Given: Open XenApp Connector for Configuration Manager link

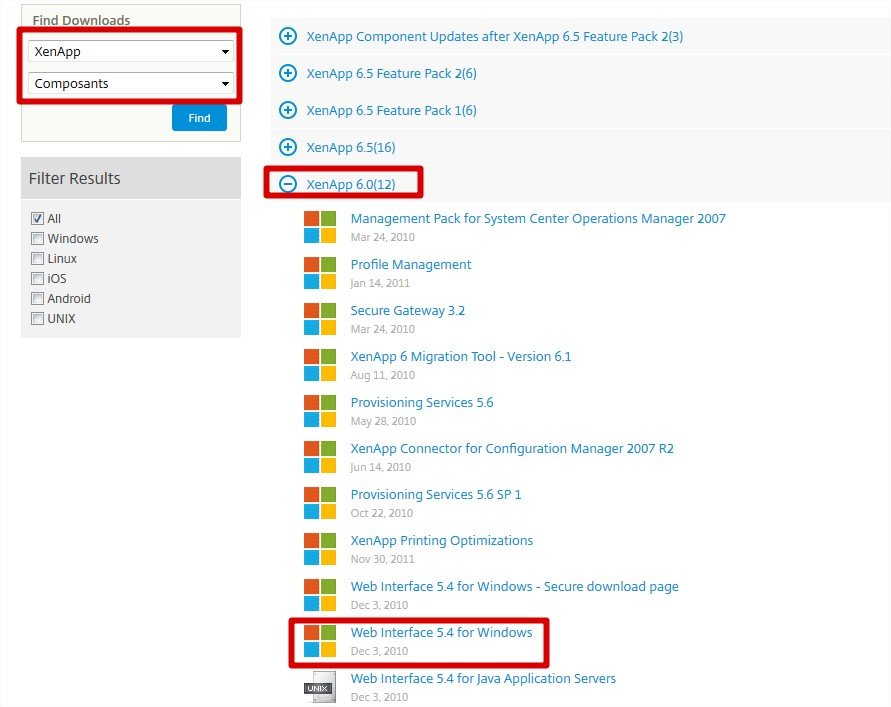Looking at the screenshot, I should click(x=512, y=449).
